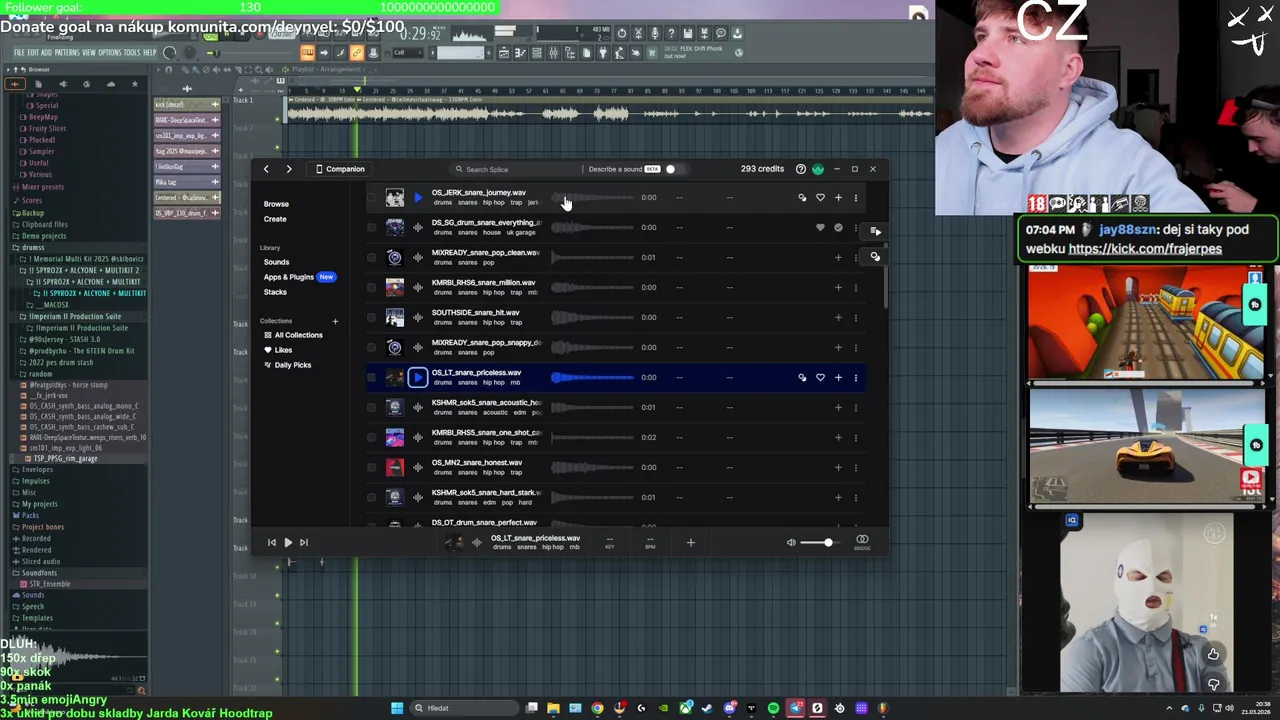Add SOUTHSIDE_snare_hit.wav with plus icon
Viewport: 1280px width, 720px height.
[x=838, y=317]
